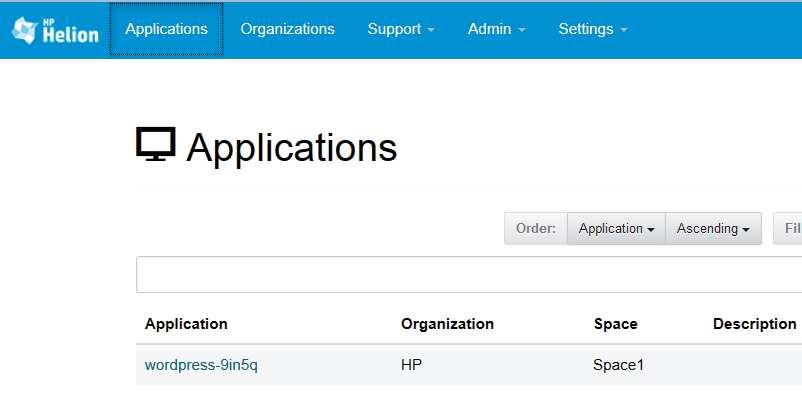The image size is (802, 403).
Task: Click the partially visible Filter button
Action: pyautogui.click(x=788, y=229)
